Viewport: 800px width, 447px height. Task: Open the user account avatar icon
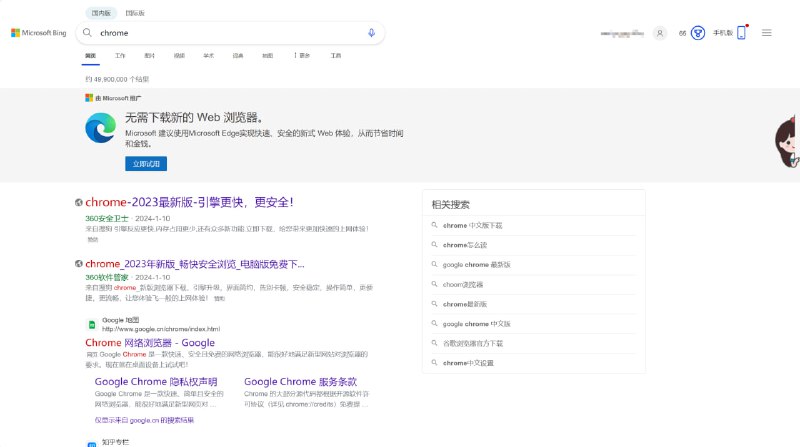coord(660,33)
